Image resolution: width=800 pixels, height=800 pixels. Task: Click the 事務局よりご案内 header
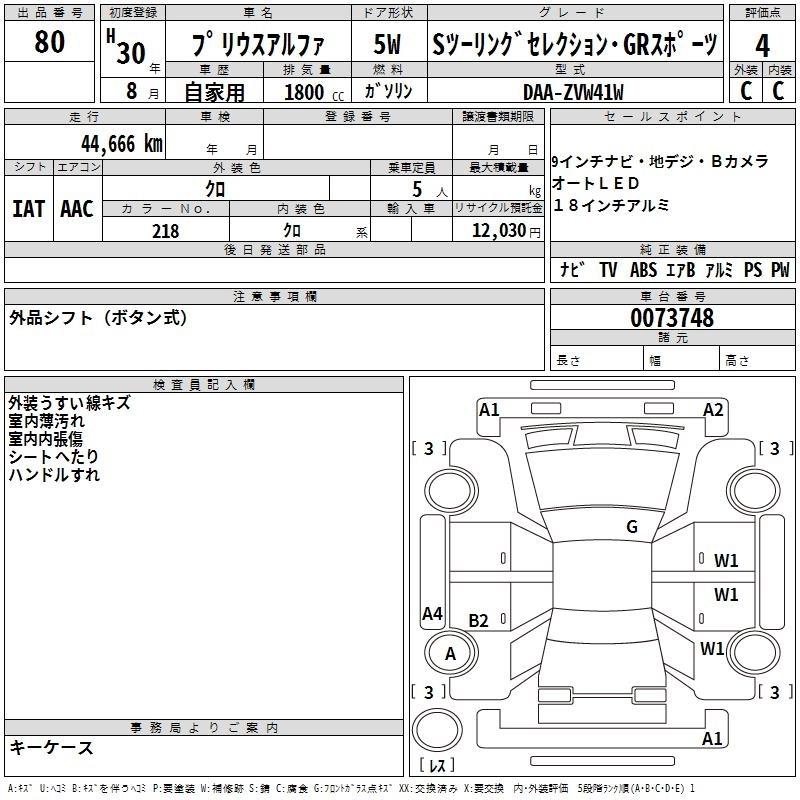204,728
